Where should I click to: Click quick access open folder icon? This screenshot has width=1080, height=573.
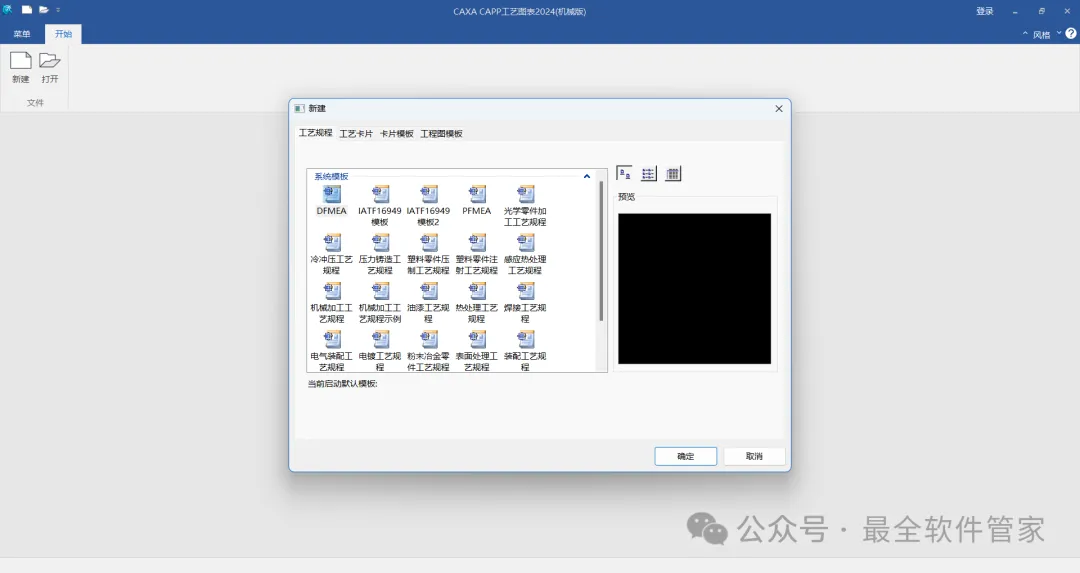(x=43, y=10)
